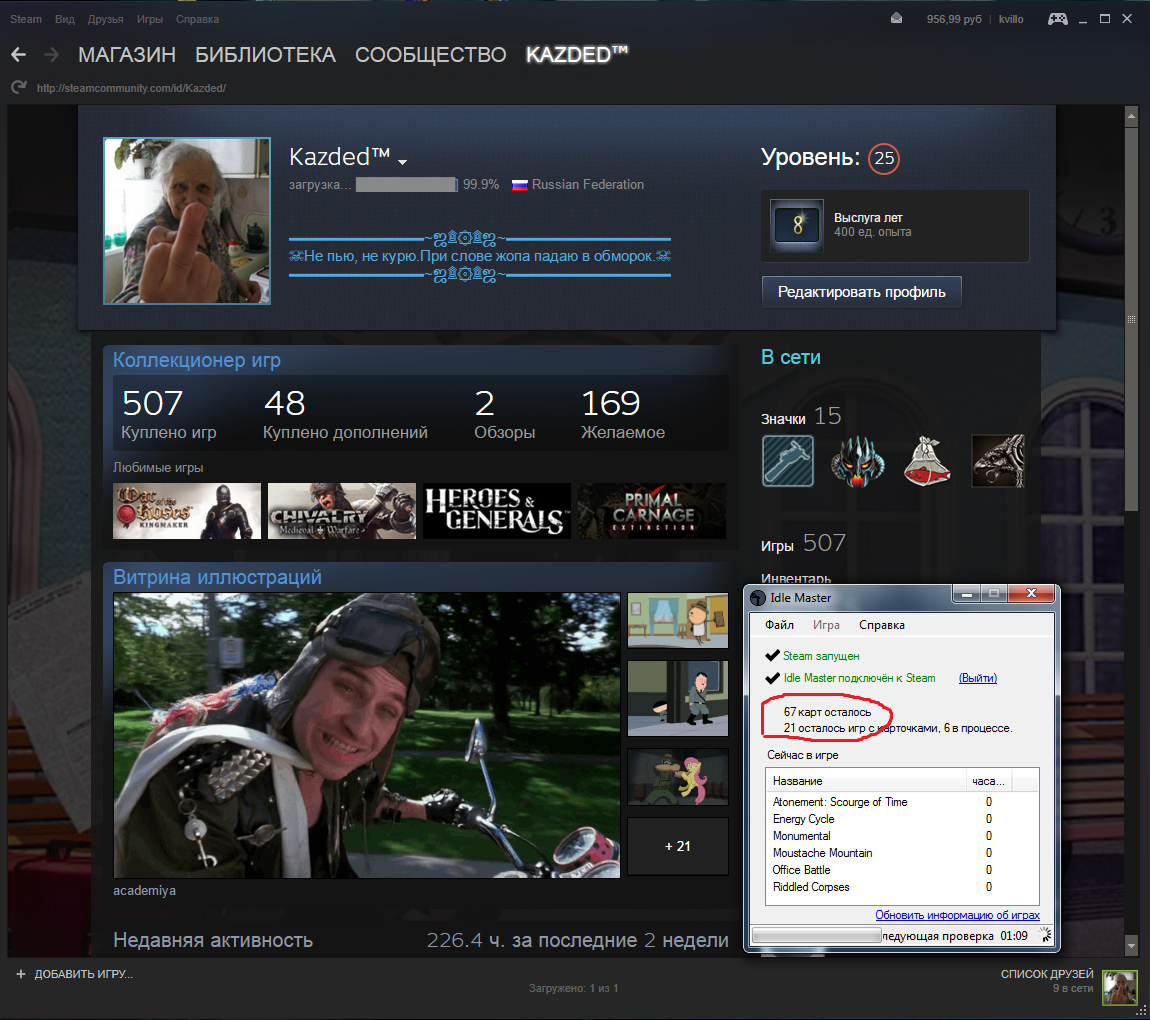Click the Выйти link in Idle Master
This screenshot has width=1150, height=1020.
coord(978,678)
